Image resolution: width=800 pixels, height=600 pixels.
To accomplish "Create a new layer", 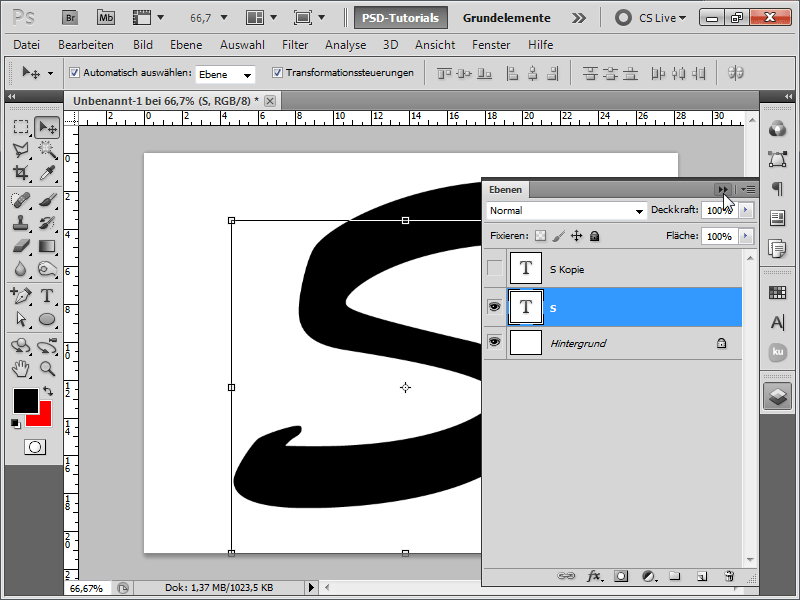I will 702,576.
